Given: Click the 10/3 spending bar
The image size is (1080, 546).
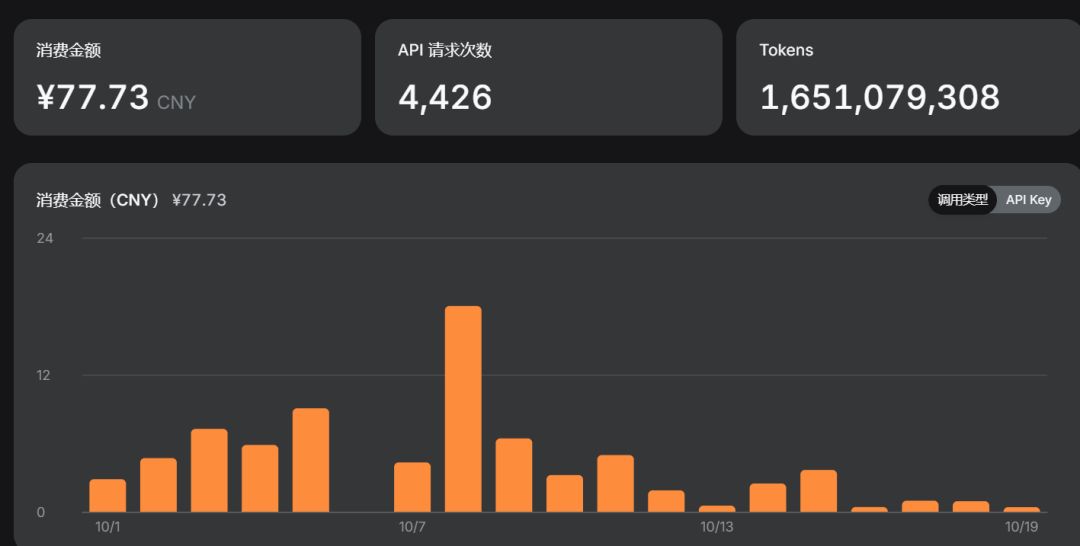Looking at the screenshot, I should click(x=209, y=470).
